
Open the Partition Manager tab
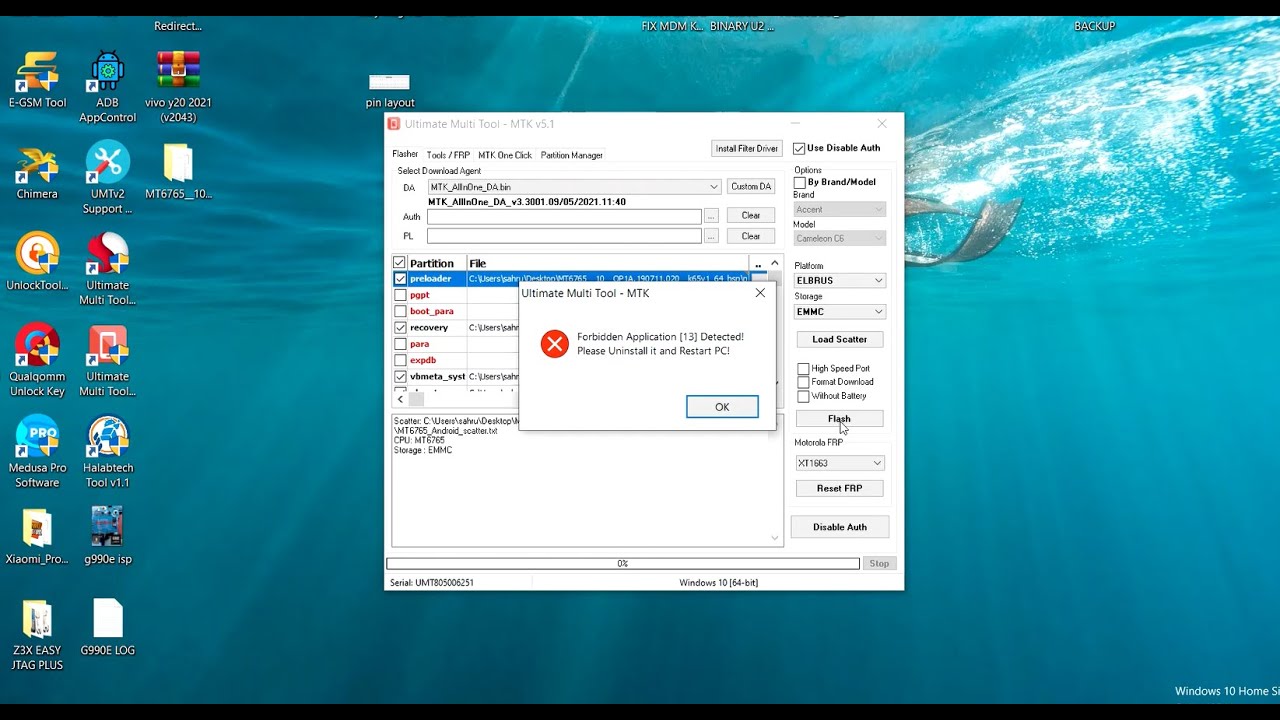(572, 155)
